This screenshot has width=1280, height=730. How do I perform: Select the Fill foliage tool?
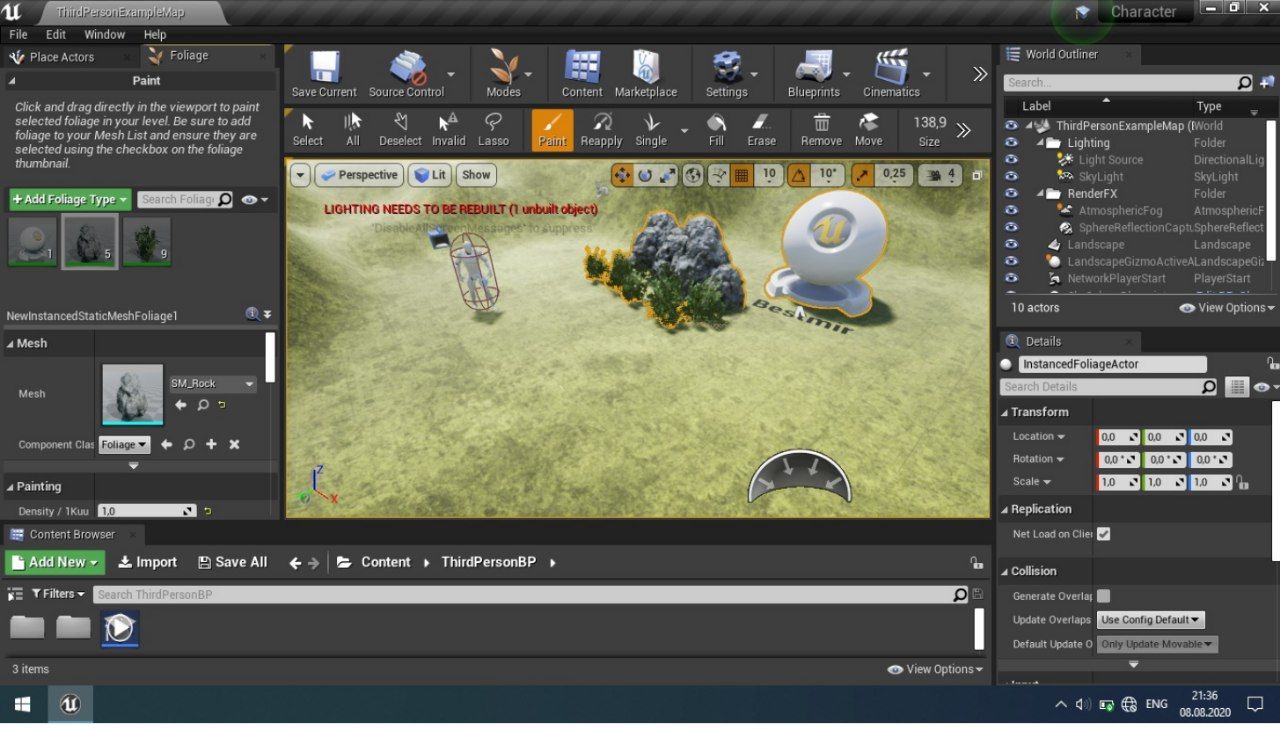pos(716,130)
